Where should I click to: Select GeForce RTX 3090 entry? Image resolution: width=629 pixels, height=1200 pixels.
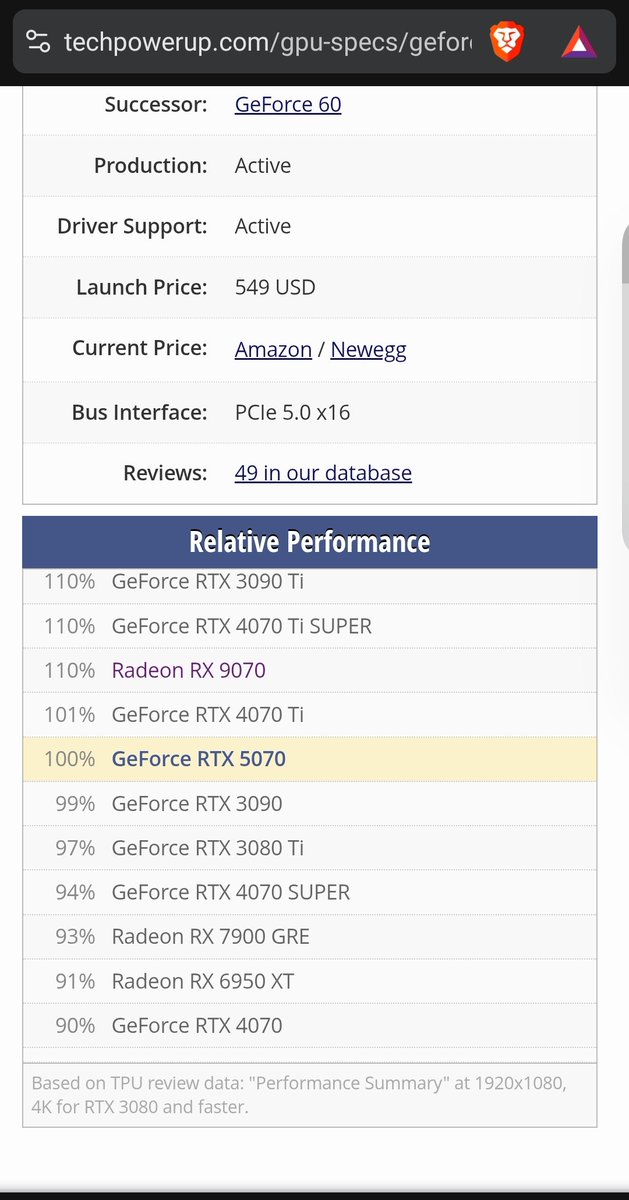197,803
